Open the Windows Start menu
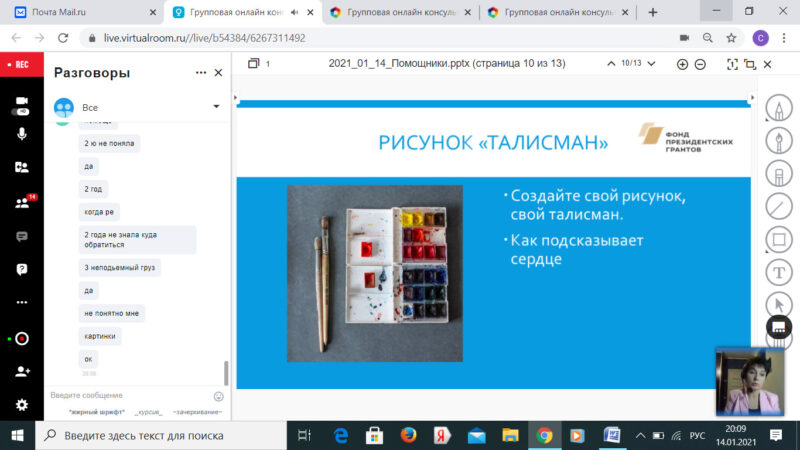 click(17, 435)
